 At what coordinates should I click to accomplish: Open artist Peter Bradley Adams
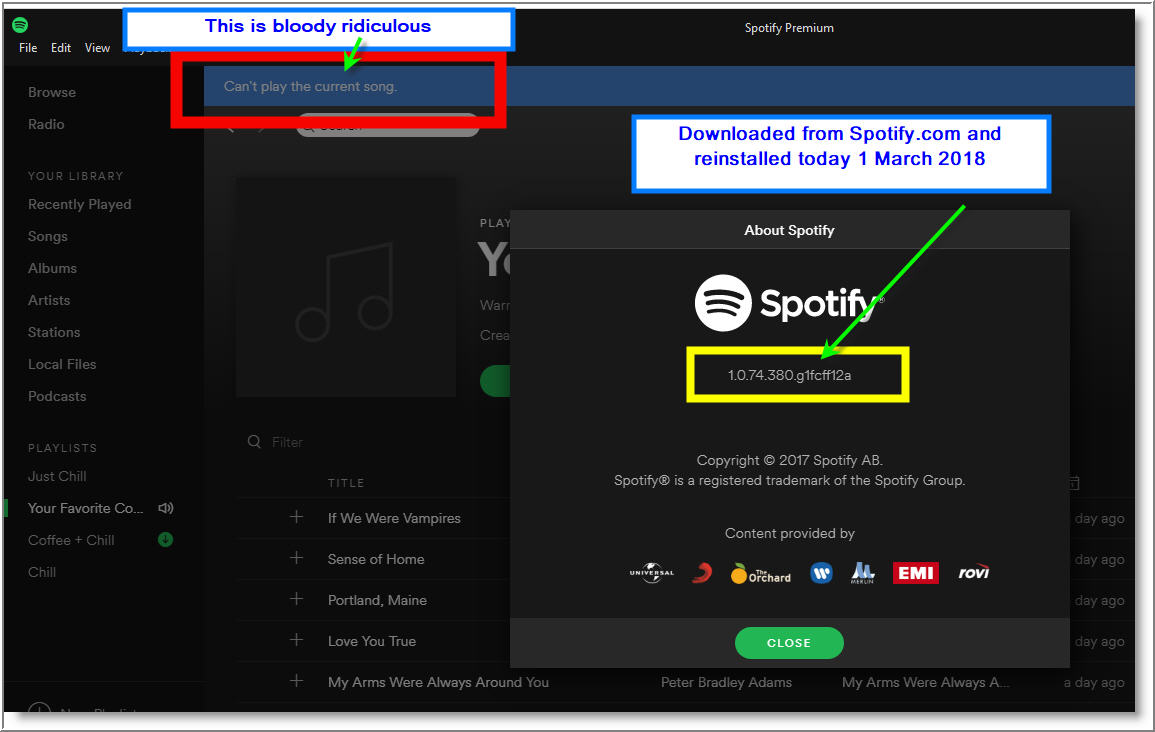tap(726, 683)
